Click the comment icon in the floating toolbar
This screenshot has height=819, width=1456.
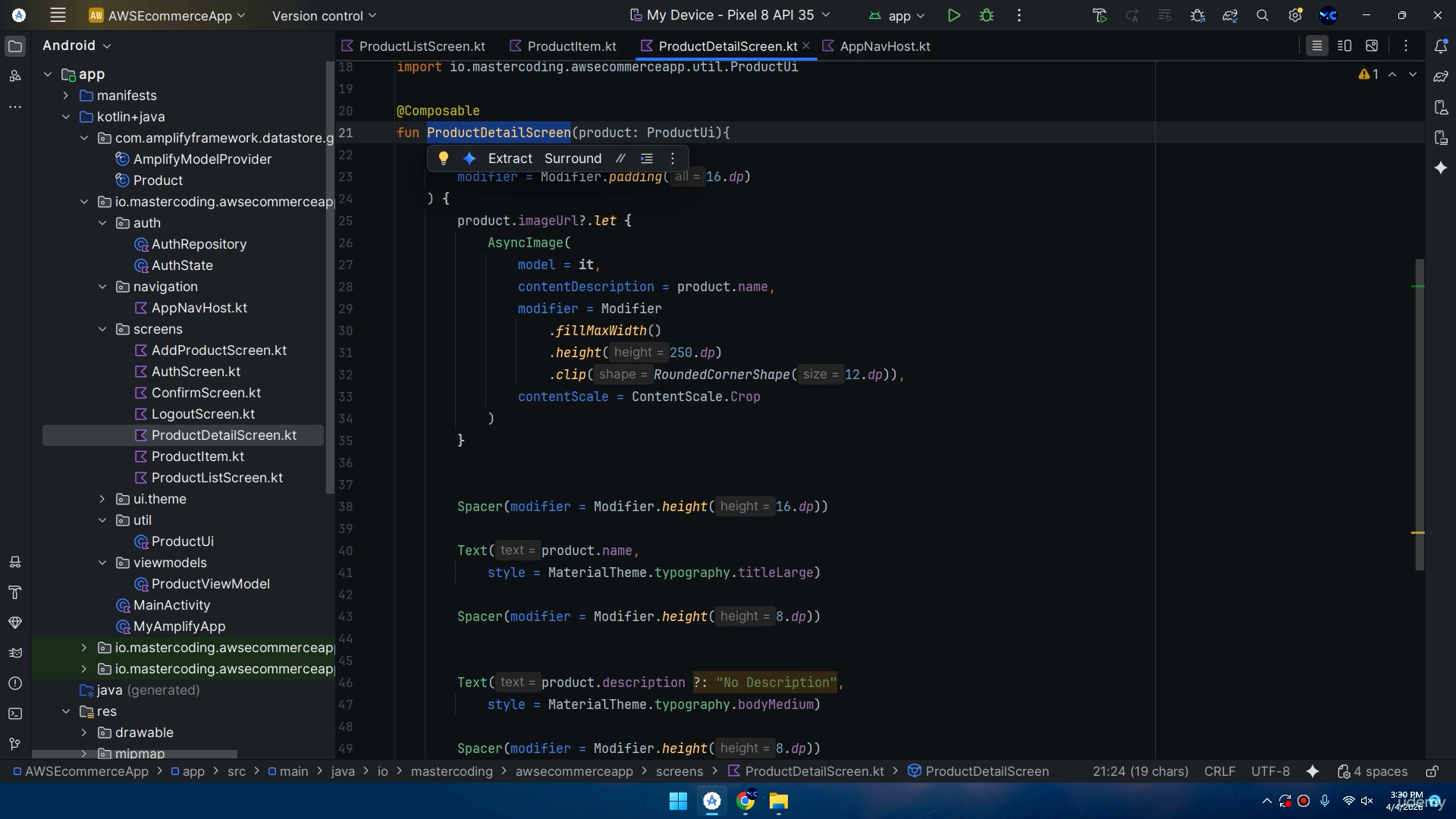[620, 158]
